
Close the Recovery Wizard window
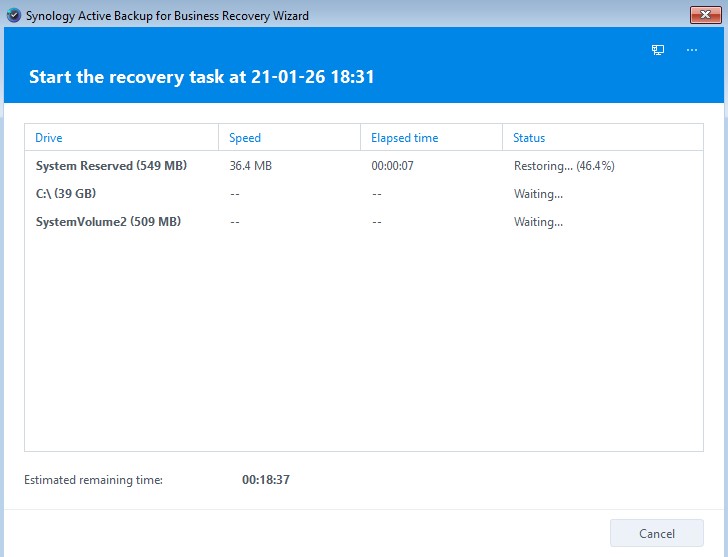(x=705, y=15)
